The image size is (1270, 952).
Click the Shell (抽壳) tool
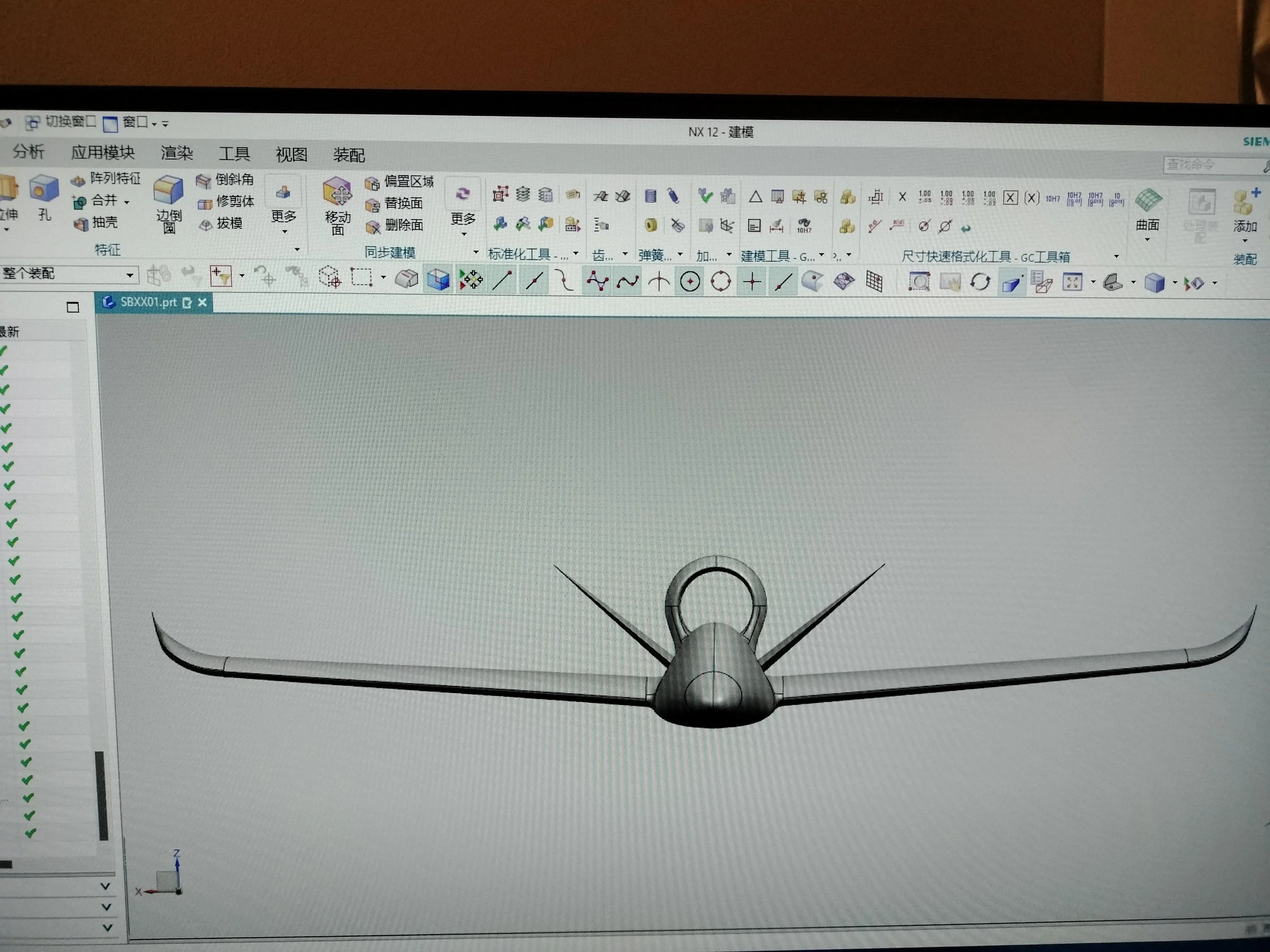(x=96, y=223)
